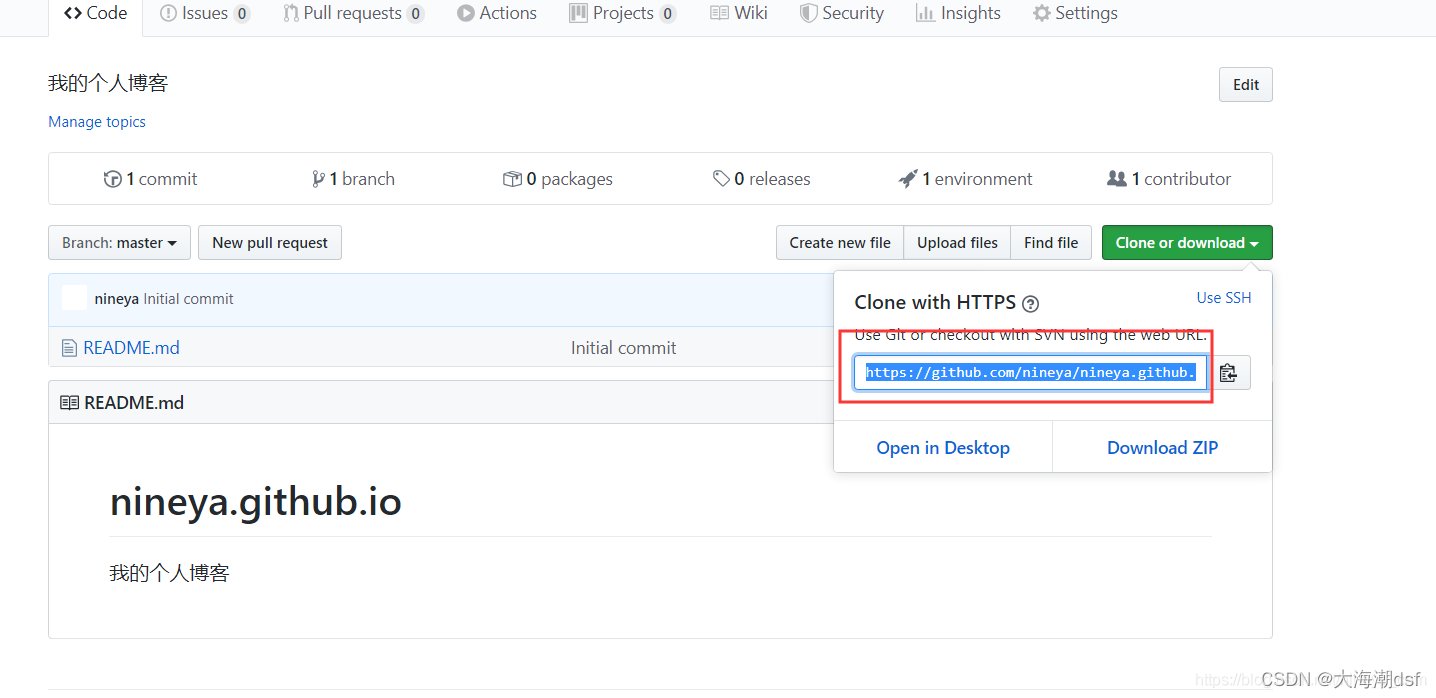Open the Code tab
The width and height of the screenshot is (1436, 698).
[96, 13]
